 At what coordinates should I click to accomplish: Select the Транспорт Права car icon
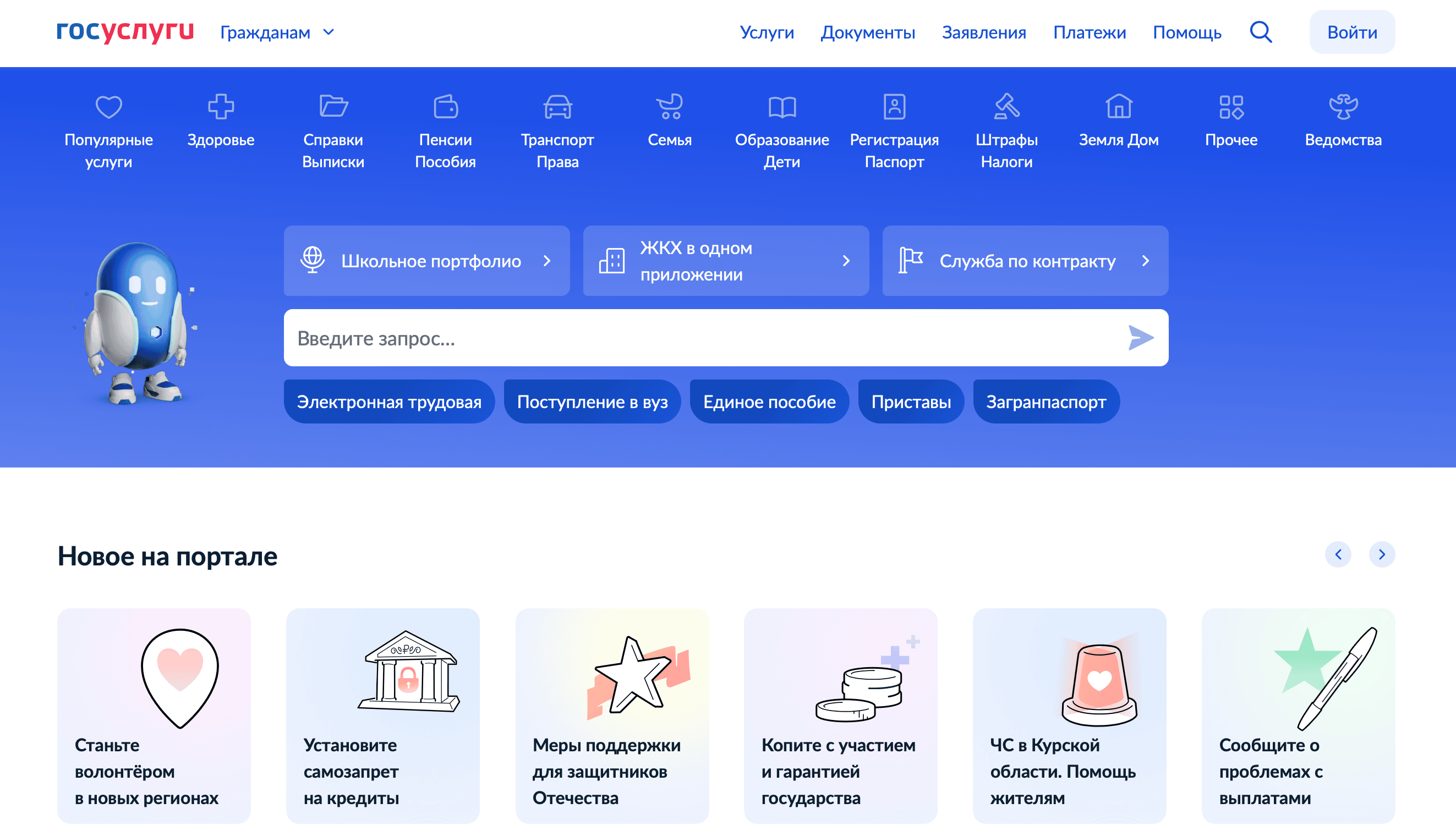[557, 107]
